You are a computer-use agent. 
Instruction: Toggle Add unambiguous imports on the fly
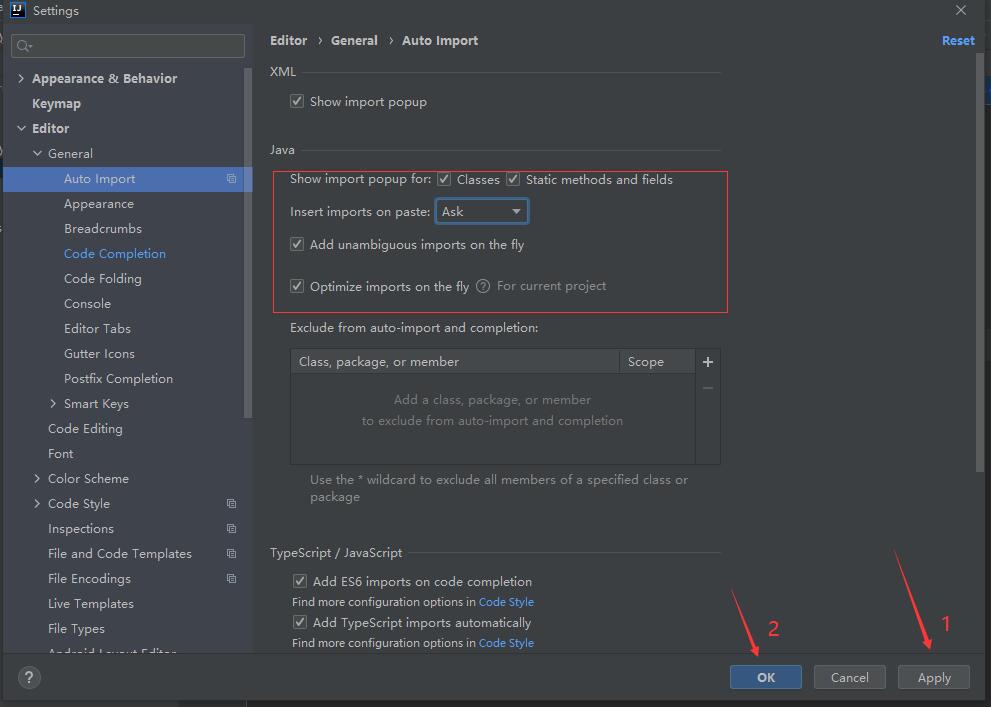(296, 245)
